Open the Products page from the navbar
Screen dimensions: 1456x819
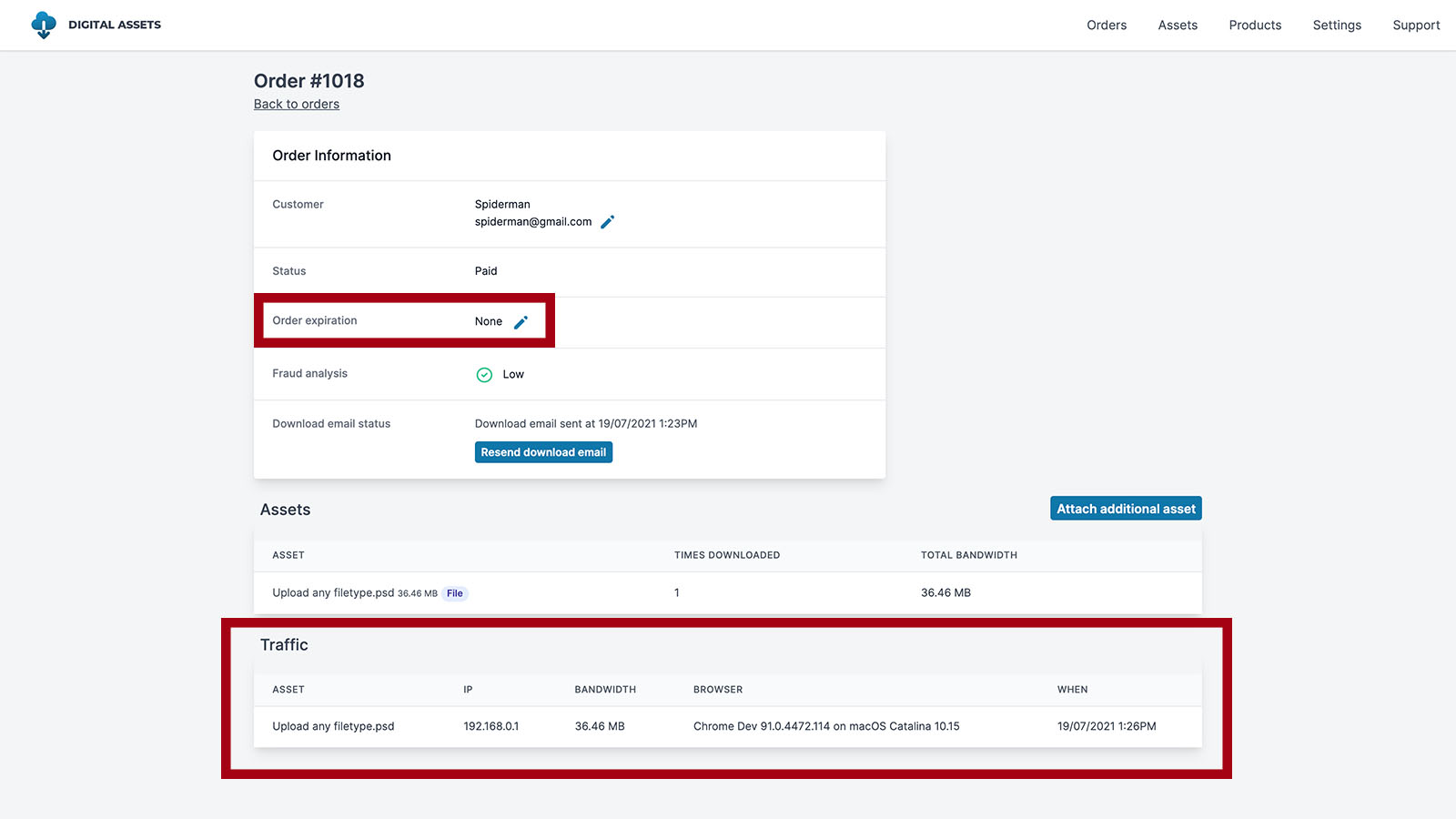click(x=1255, y=25)
